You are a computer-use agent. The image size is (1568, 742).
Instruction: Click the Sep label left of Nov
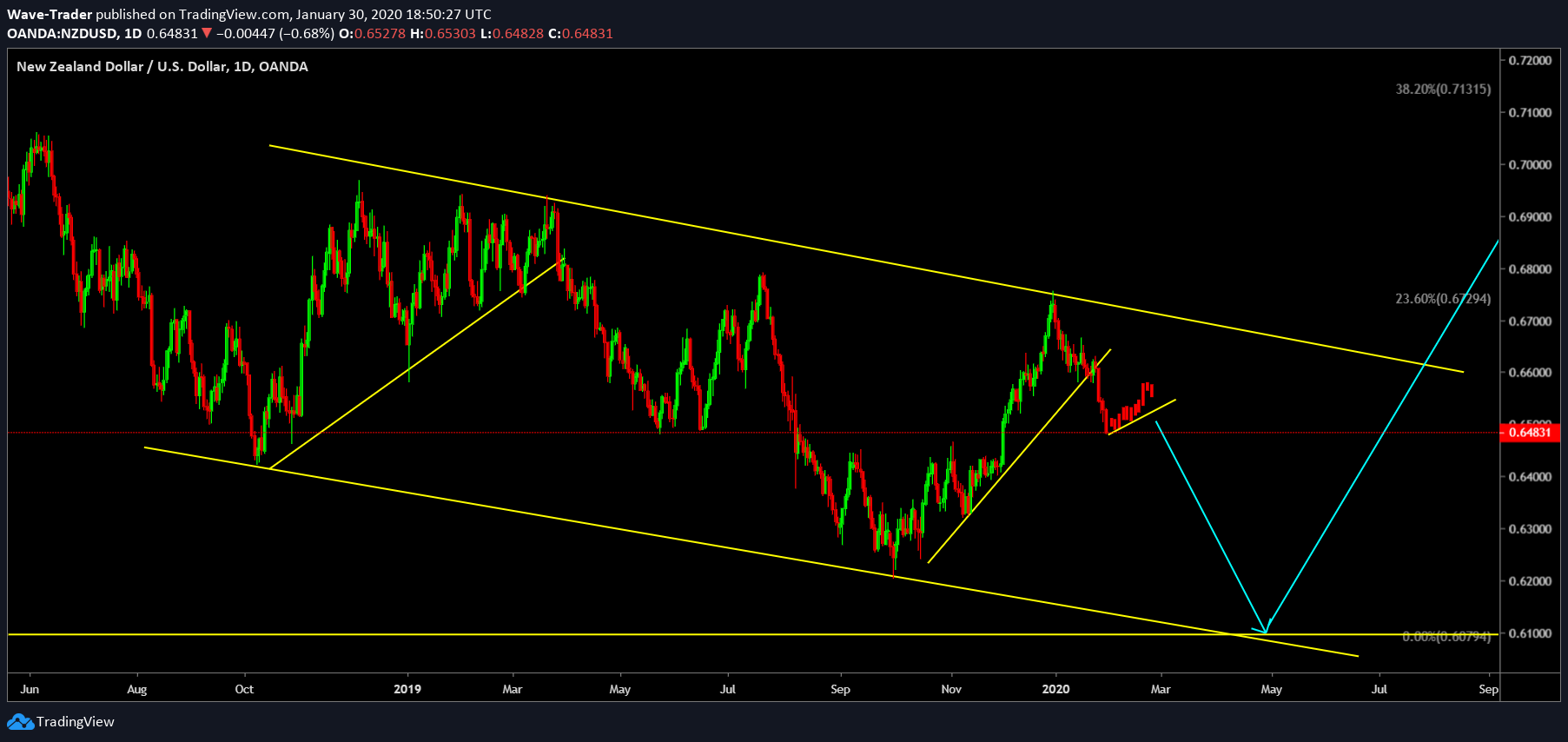pyautogui.click(x=840, y=689)
